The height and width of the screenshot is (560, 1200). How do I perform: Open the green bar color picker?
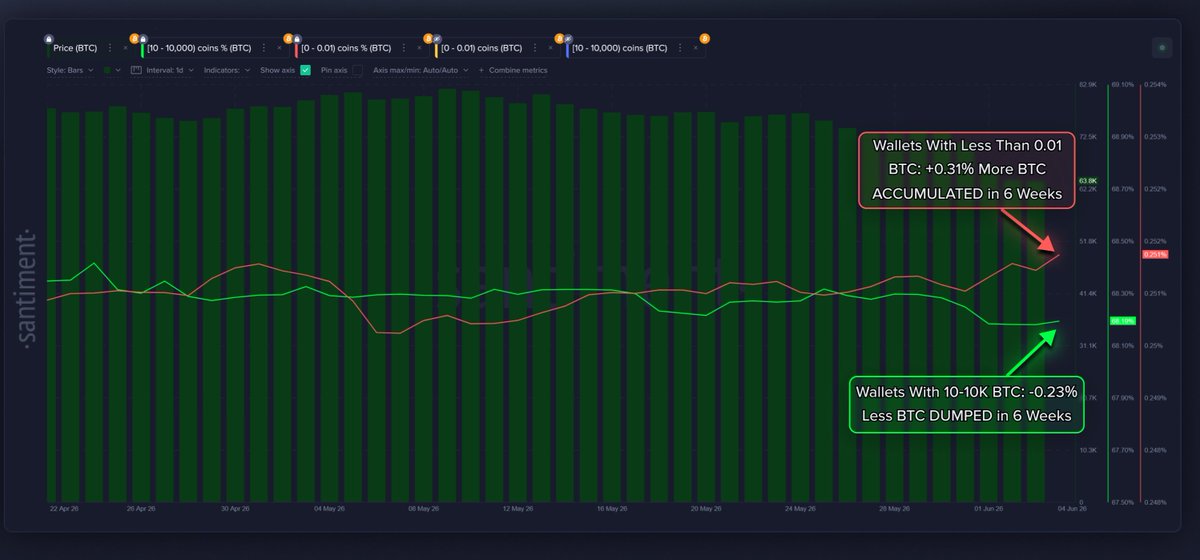112,70
